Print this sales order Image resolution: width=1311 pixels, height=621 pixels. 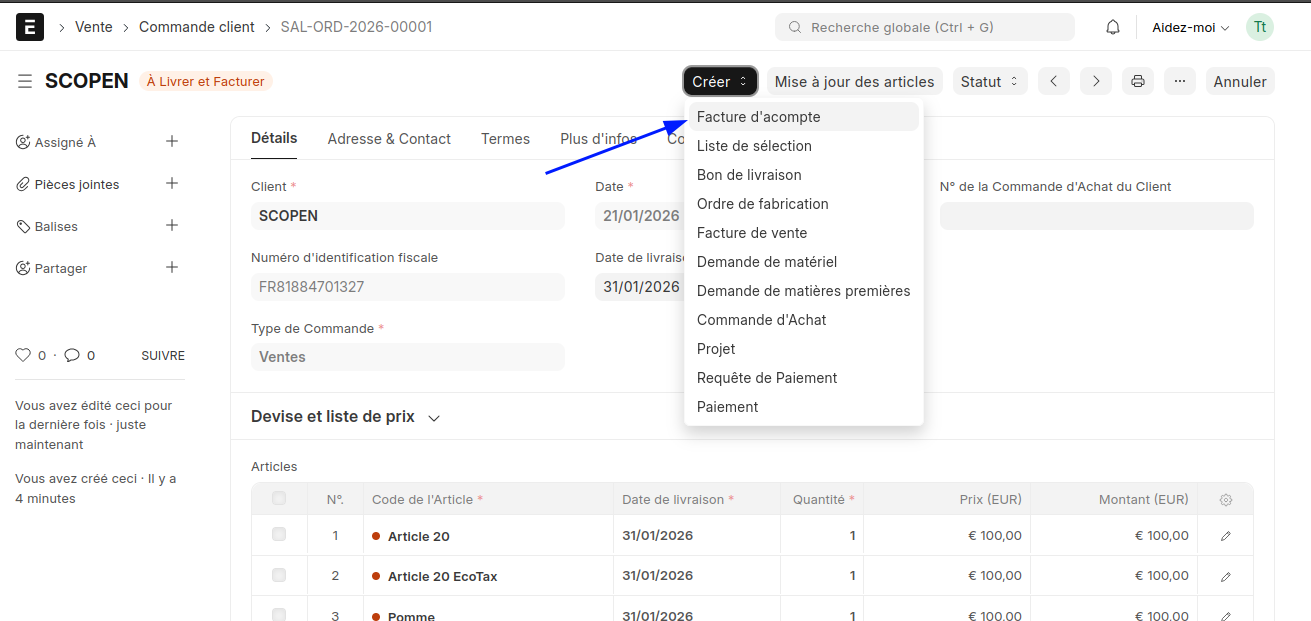(x=1138, y=81)
